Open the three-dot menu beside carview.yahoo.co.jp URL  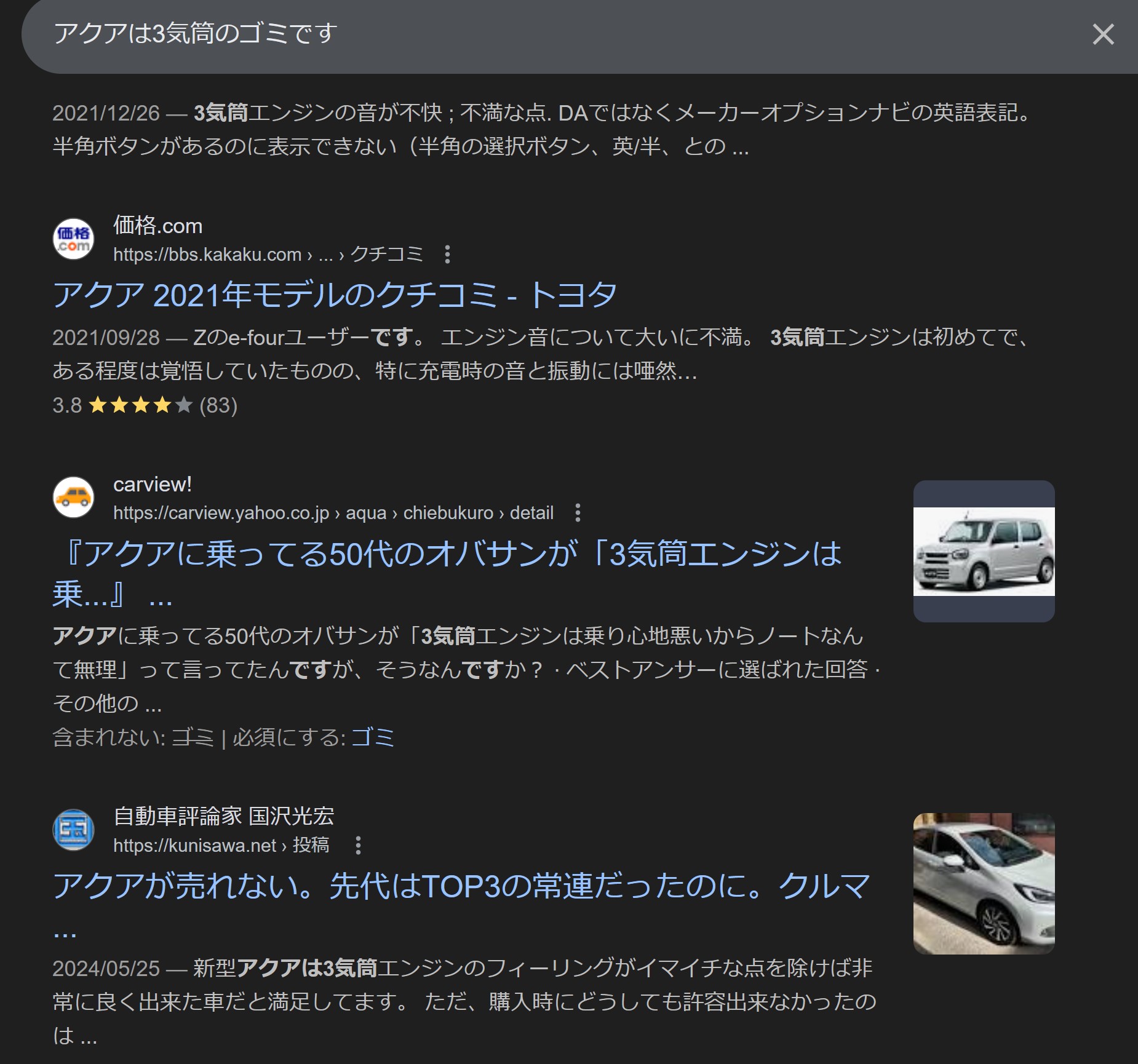pyautogui.click(x=577, y=513)
